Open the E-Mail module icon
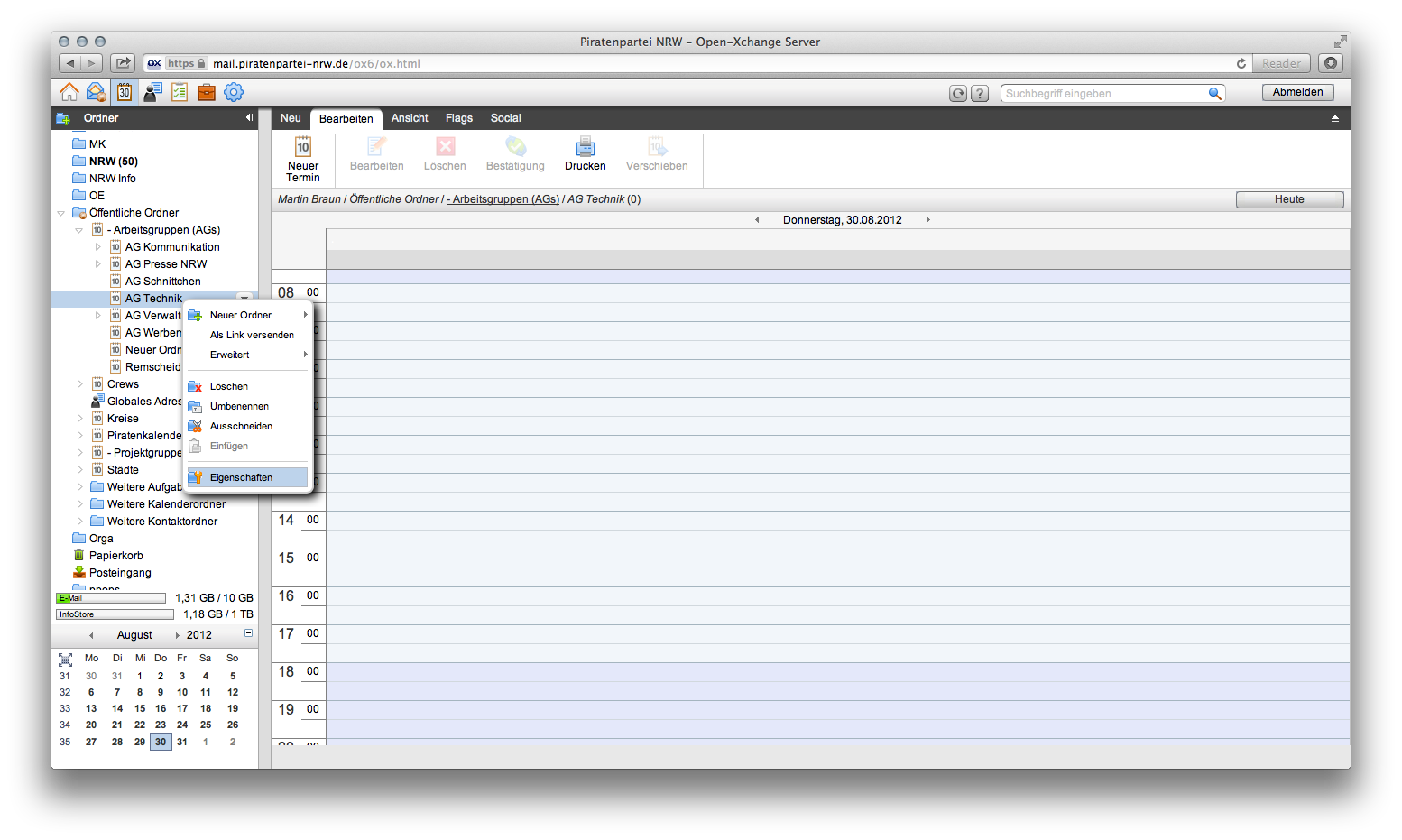 pyautogui.click(x=96, y=92)
